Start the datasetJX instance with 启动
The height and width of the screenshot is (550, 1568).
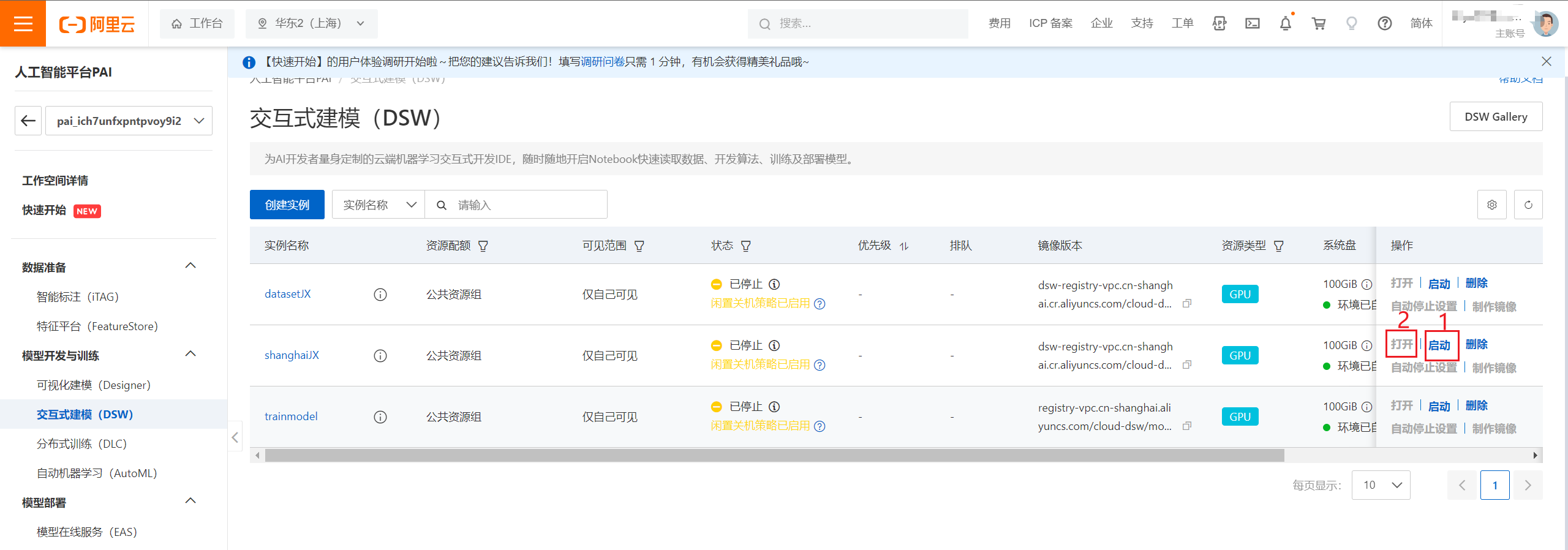1439,284
